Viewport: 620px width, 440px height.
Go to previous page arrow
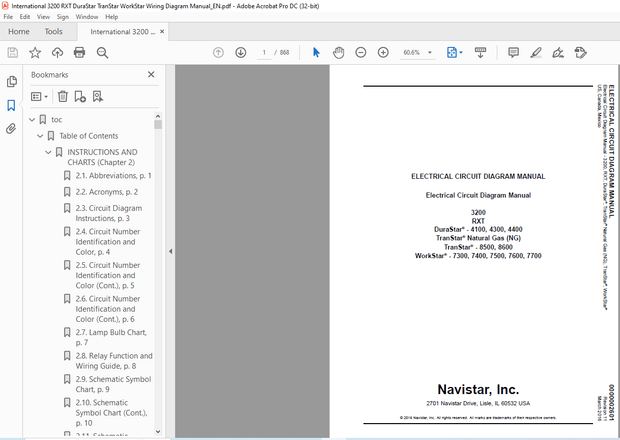click(x=218, y=53)
